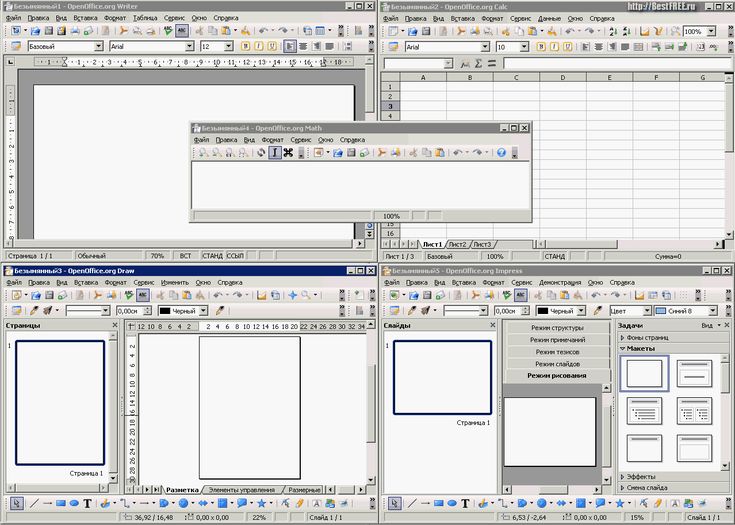Screen dimensions: 735x525
Task: Close the 'Страницы' panel in Draw
Action: [x=115, y=325]
